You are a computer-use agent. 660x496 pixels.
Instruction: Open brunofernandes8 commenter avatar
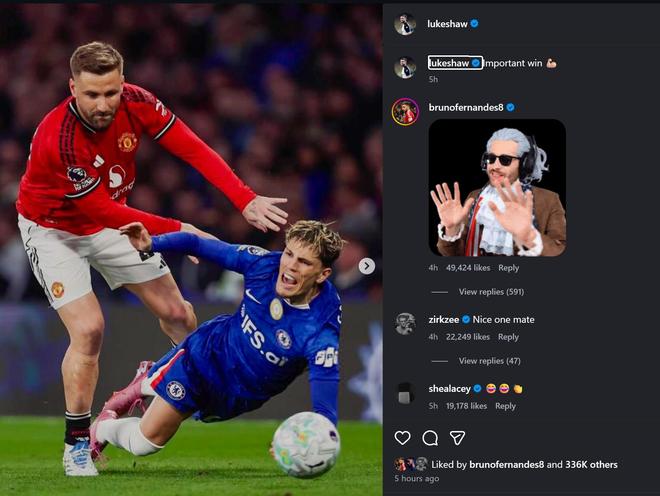click(405, 111)
